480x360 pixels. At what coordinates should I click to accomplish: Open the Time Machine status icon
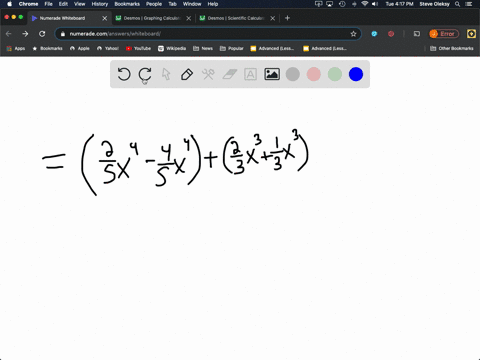[x=342, y=4]
